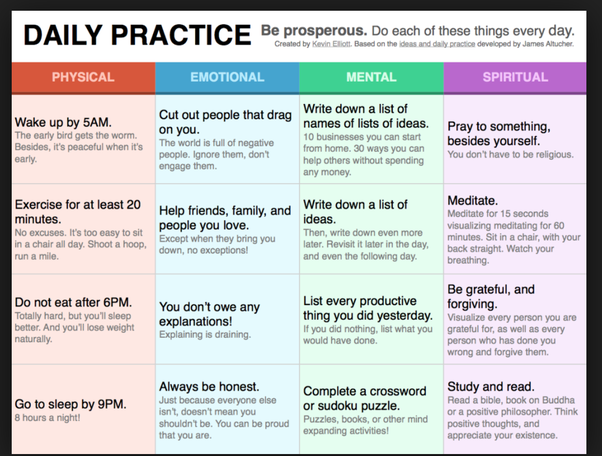
Task: Select the EMOTIONAL column header
Action: tap(226, 77)
